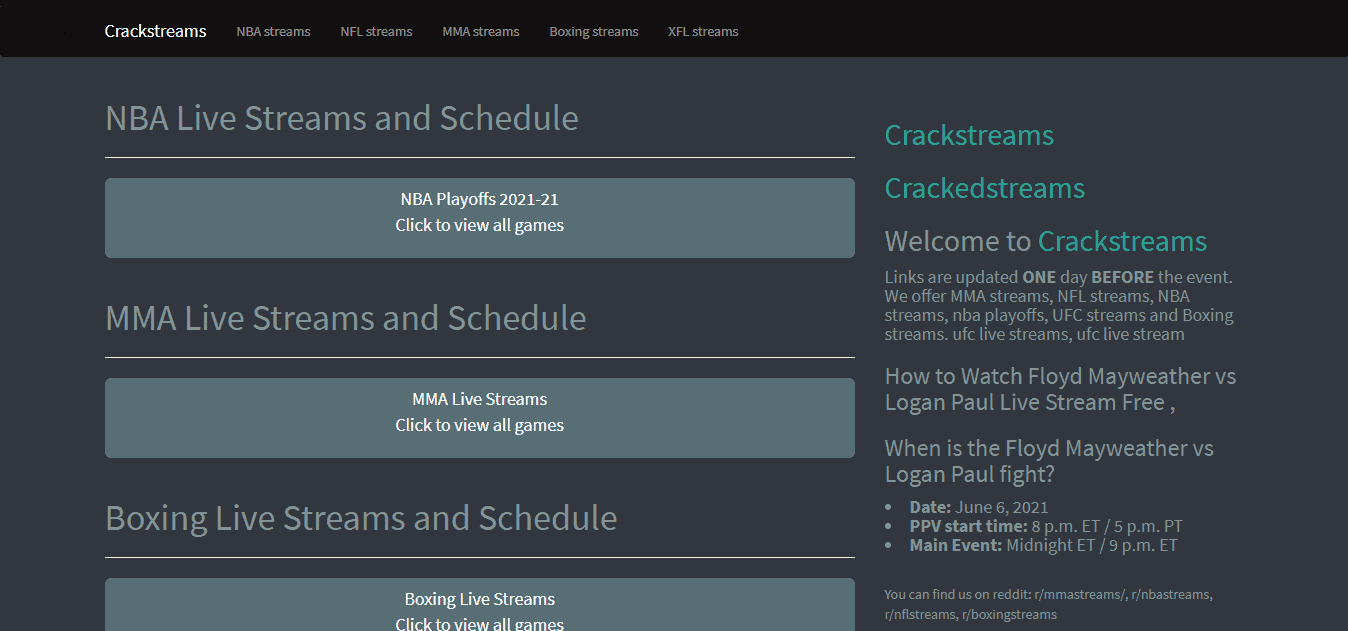Open the NBA streams menu item
Viewport: 1348px width, 631px height.
(x=273, y=32)
